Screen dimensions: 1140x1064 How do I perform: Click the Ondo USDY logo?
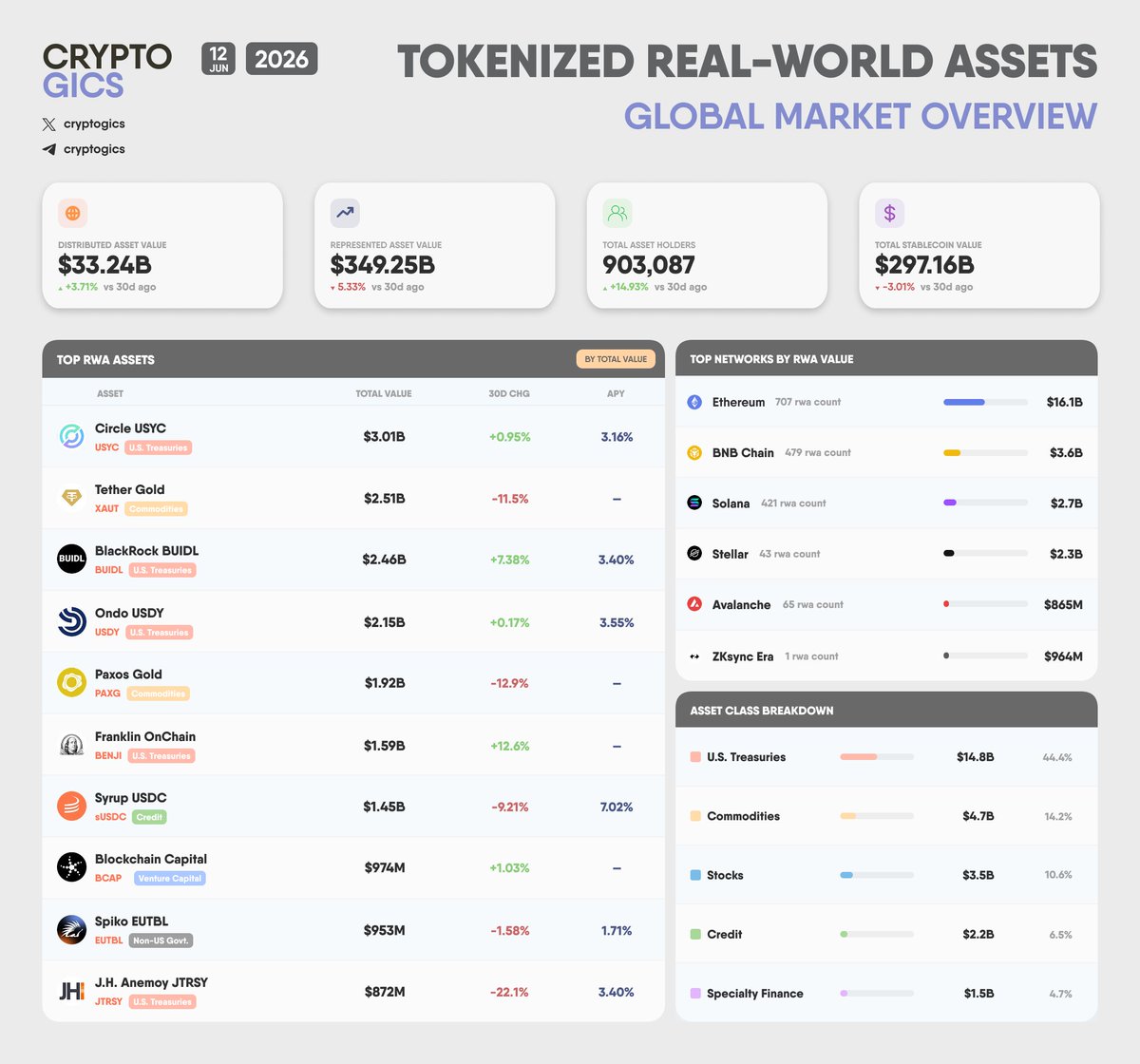tap(72, 620)
